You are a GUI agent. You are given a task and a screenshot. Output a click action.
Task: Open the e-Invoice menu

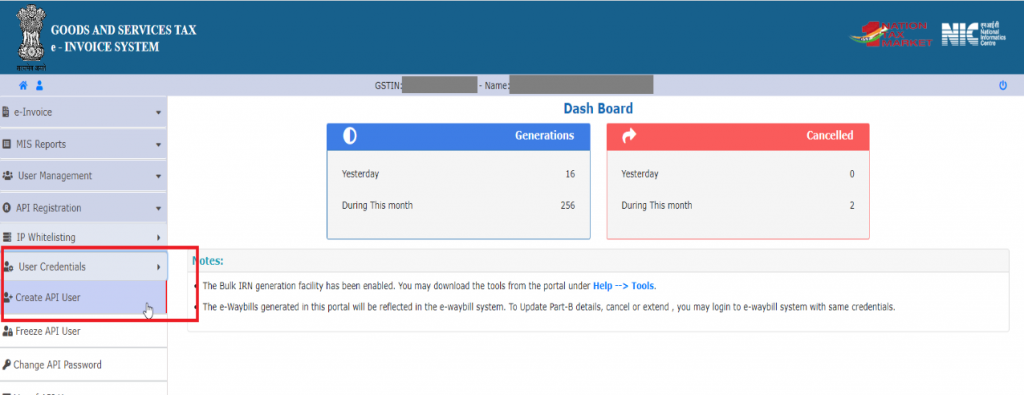(x=84, y=112)
